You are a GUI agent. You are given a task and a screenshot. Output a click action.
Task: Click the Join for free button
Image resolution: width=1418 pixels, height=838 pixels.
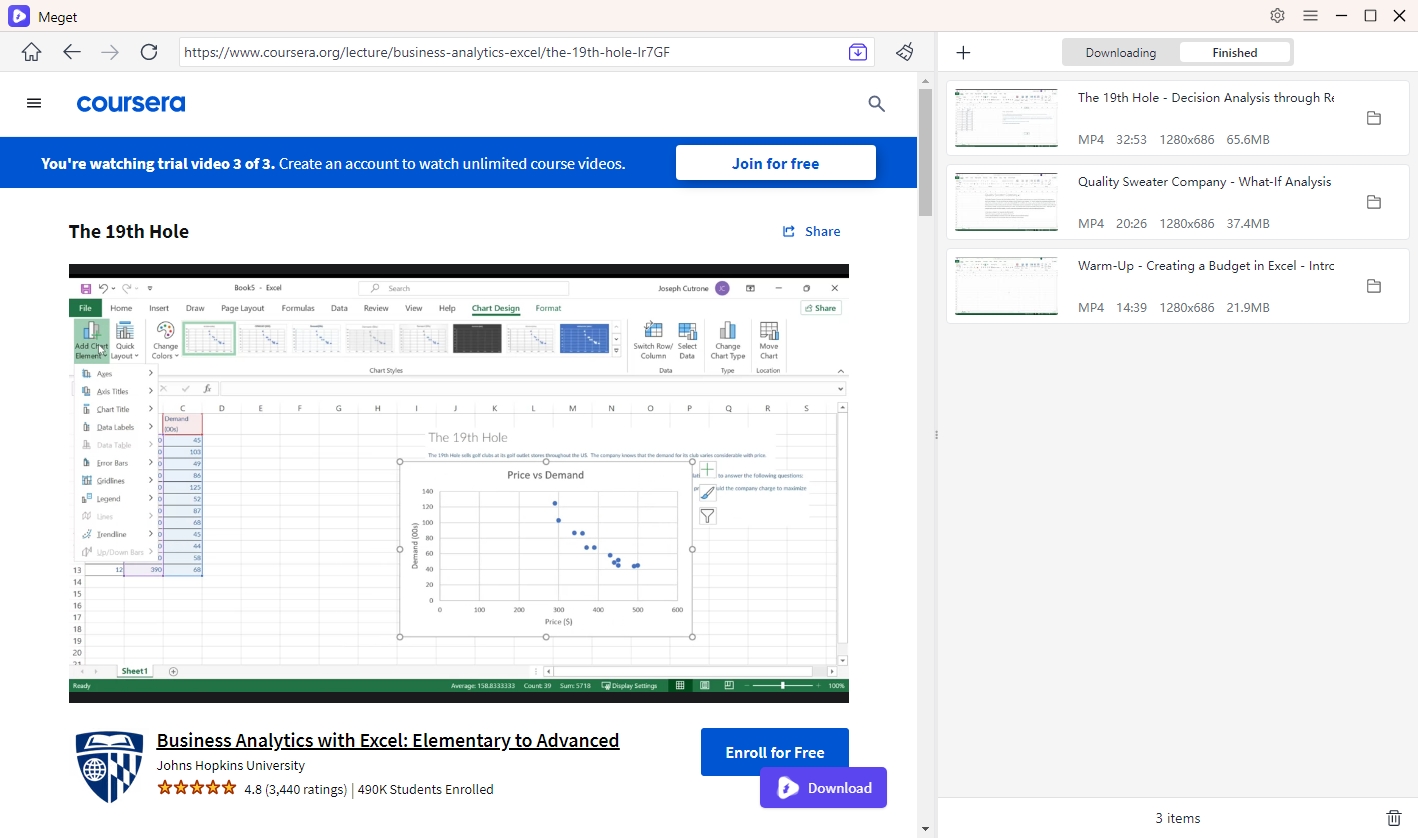pos(776,163)
